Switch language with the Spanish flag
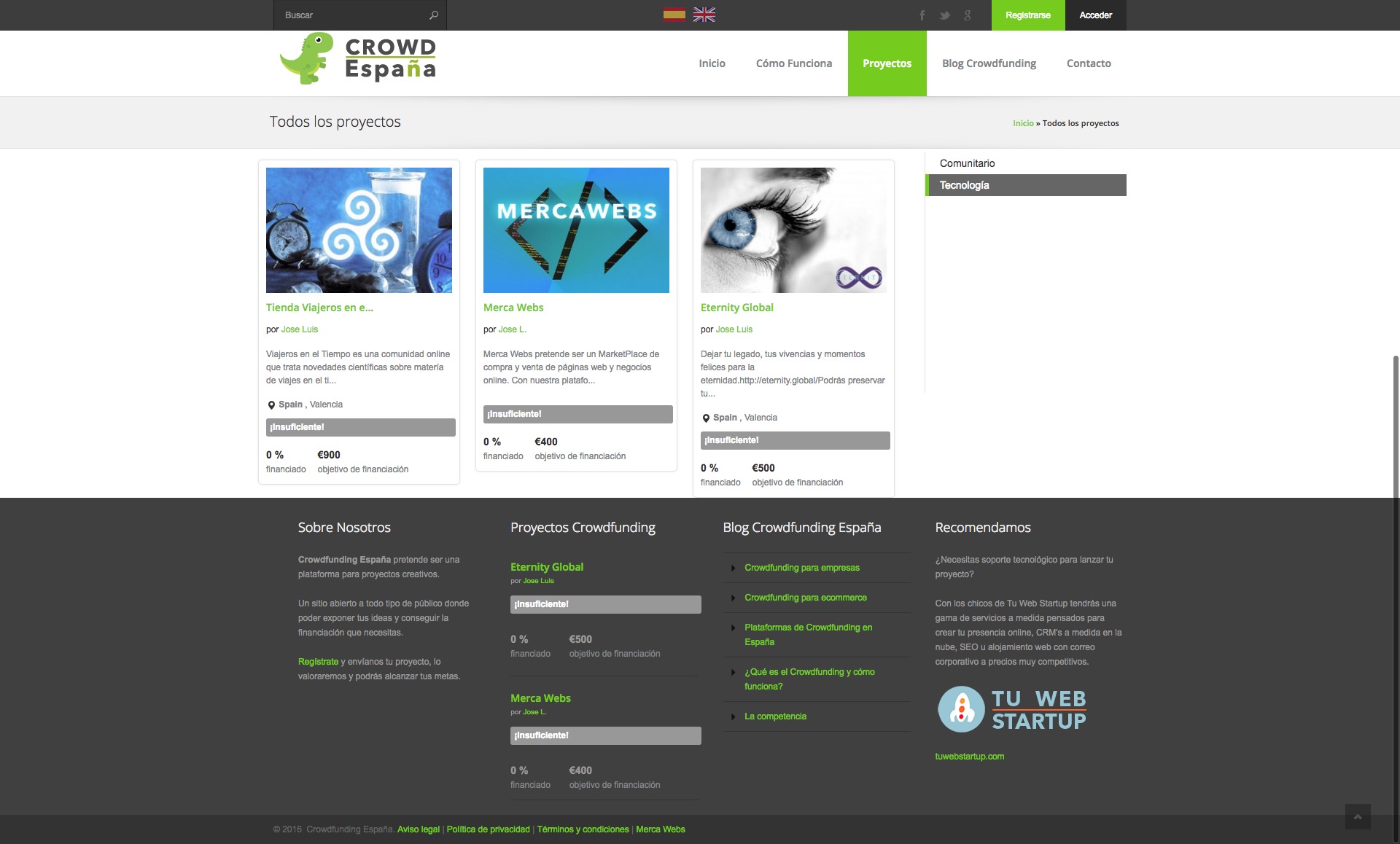The width and height of the screenshot is (1400, 844). click(674, 15)
